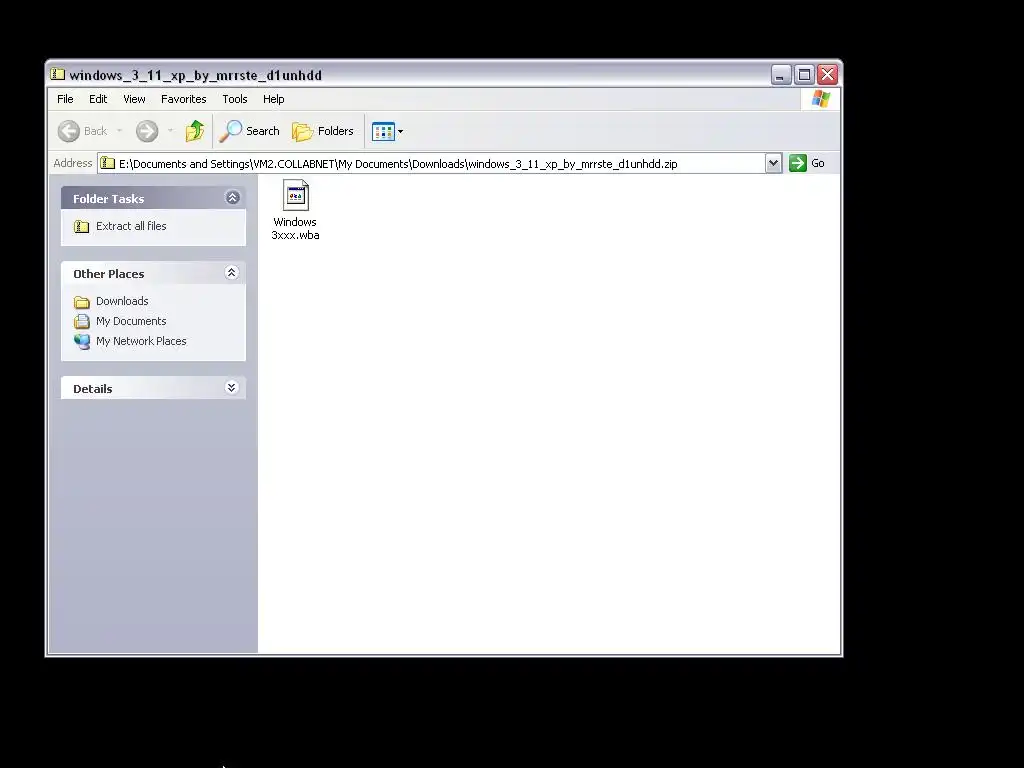Image resolution: width=1024 pixels, height=768 pixels.
Task: Click the Up folder toolbar icon
Action: 195,131
